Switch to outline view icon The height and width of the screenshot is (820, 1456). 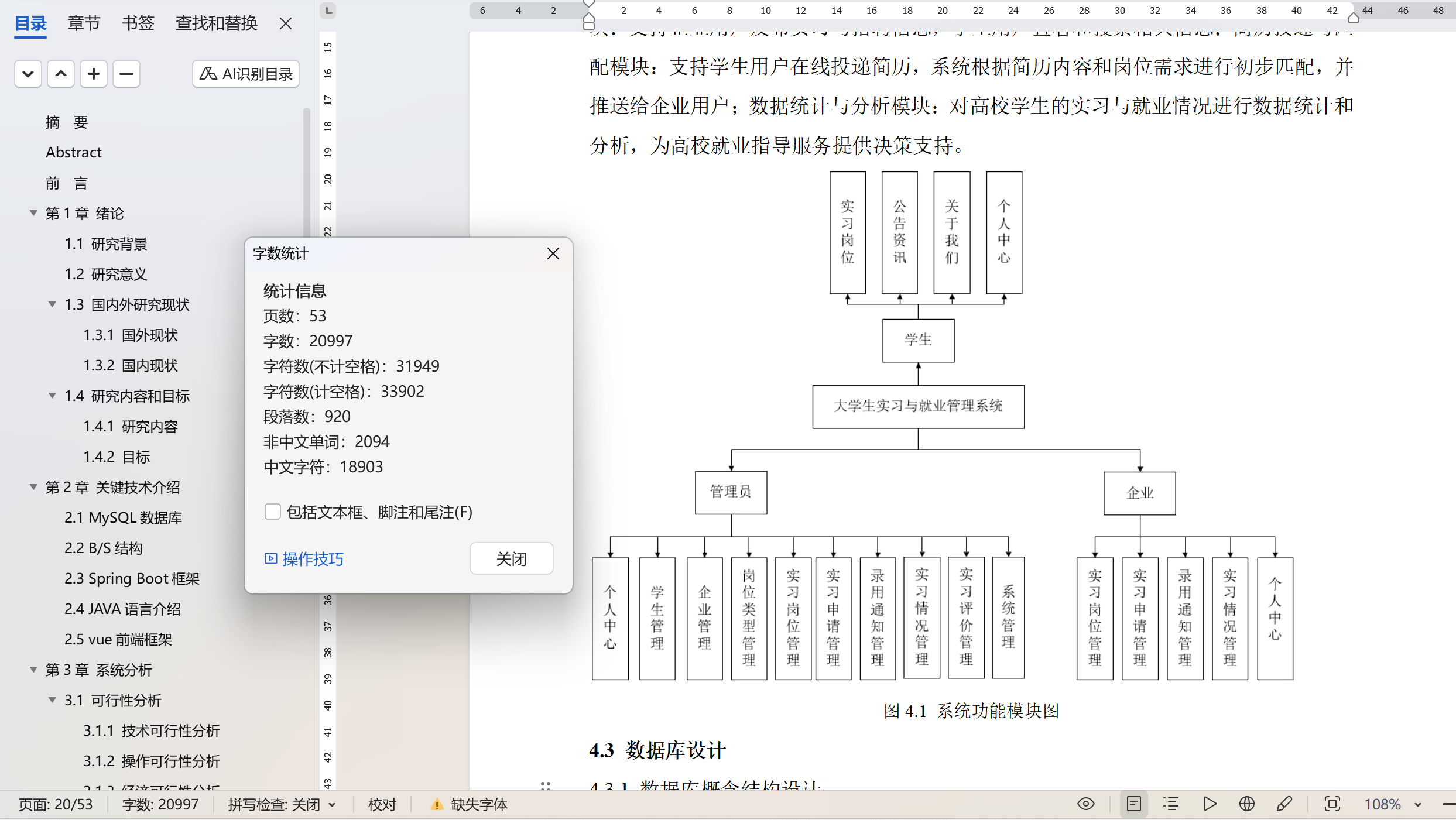click(x=1171, y=804)
